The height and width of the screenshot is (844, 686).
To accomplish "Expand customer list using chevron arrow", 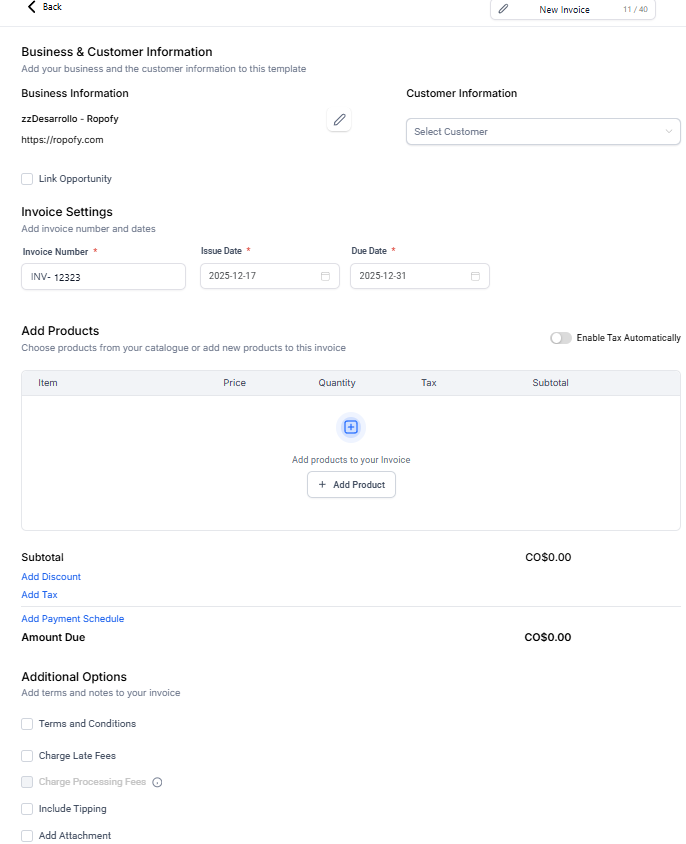I will coord(669,132).
